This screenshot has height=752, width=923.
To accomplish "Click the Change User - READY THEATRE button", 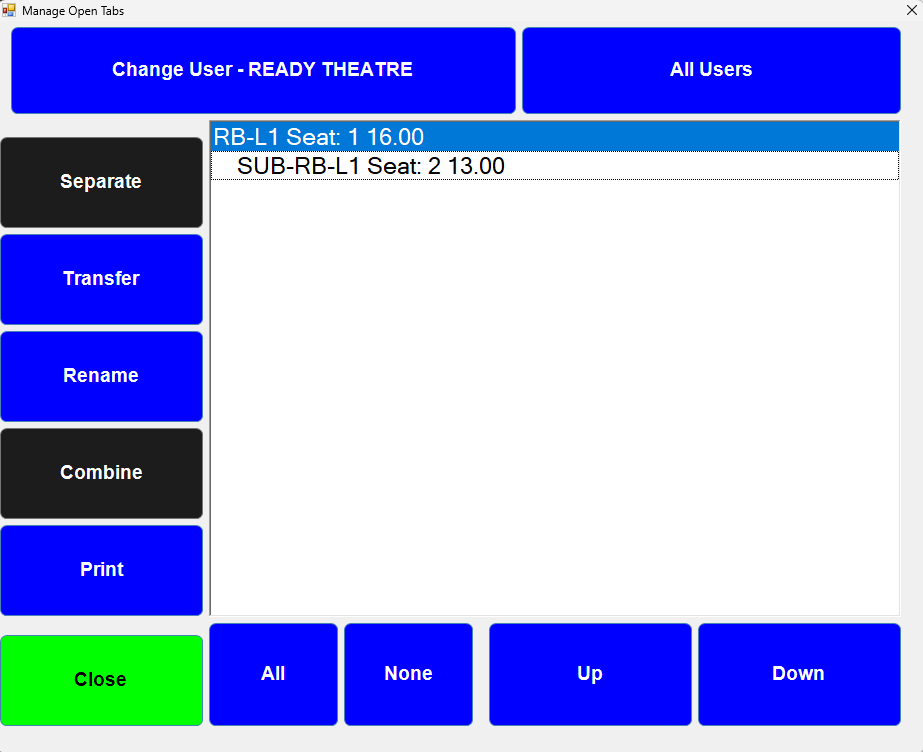I will click(x=263, y=70).
